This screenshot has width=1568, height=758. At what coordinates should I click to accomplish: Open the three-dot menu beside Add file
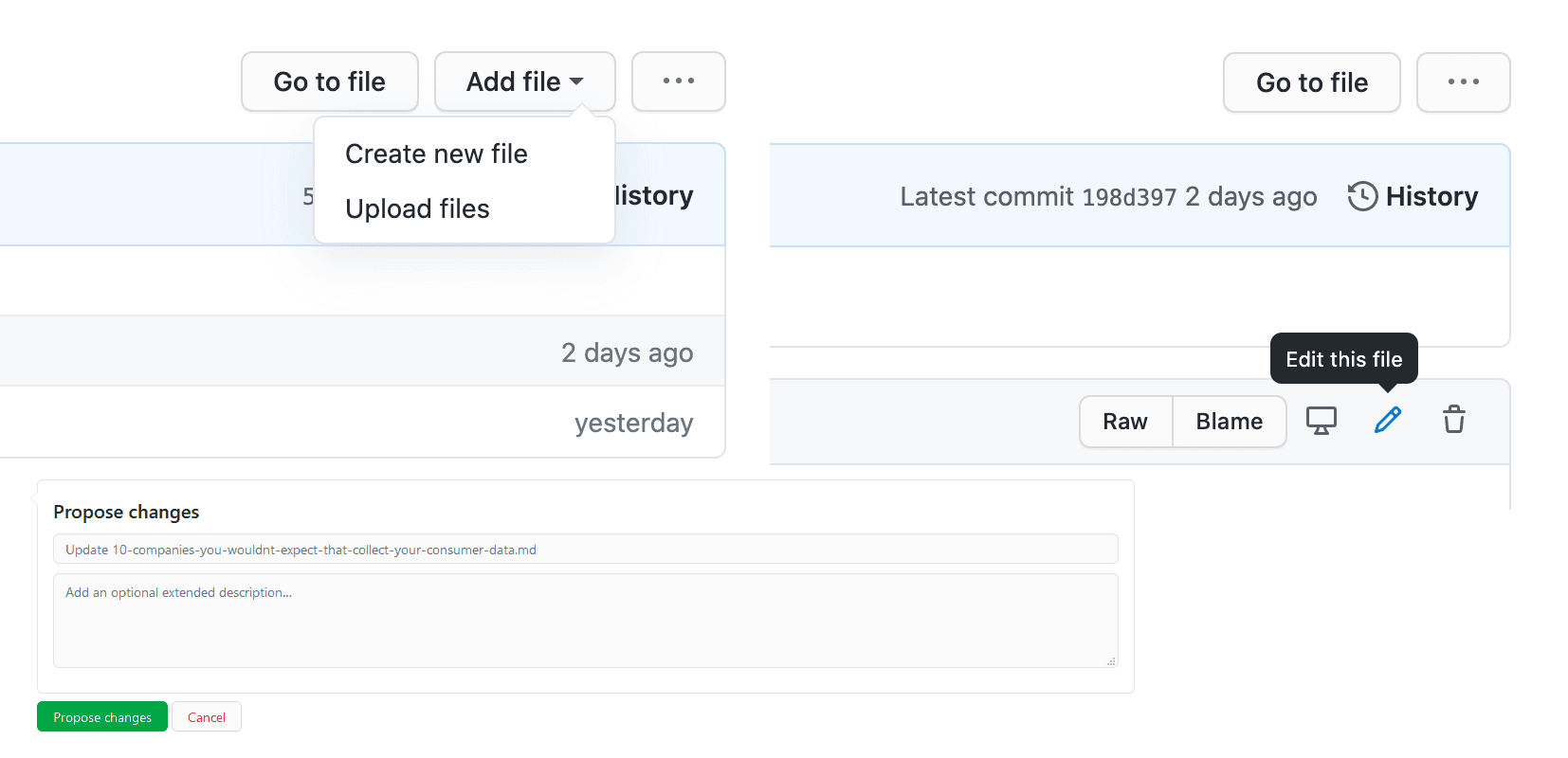[678, 81]
